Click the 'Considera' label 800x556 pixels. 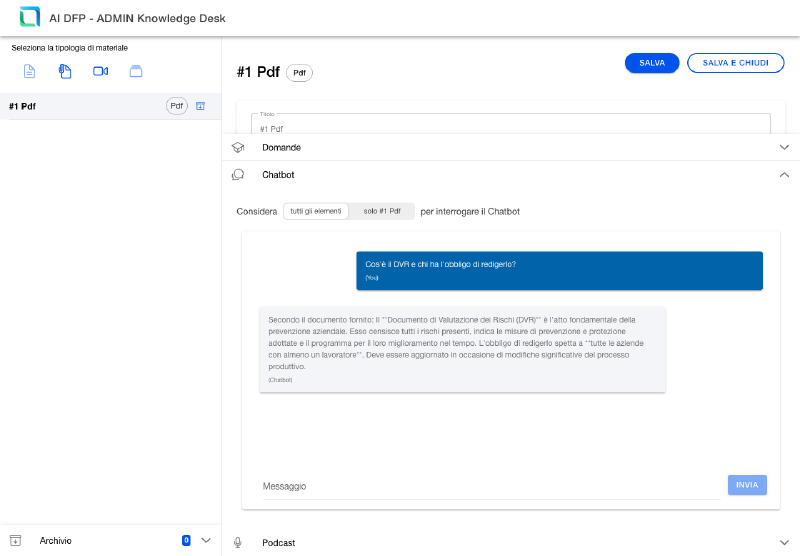pyautogui.click(x=257, y=212)
